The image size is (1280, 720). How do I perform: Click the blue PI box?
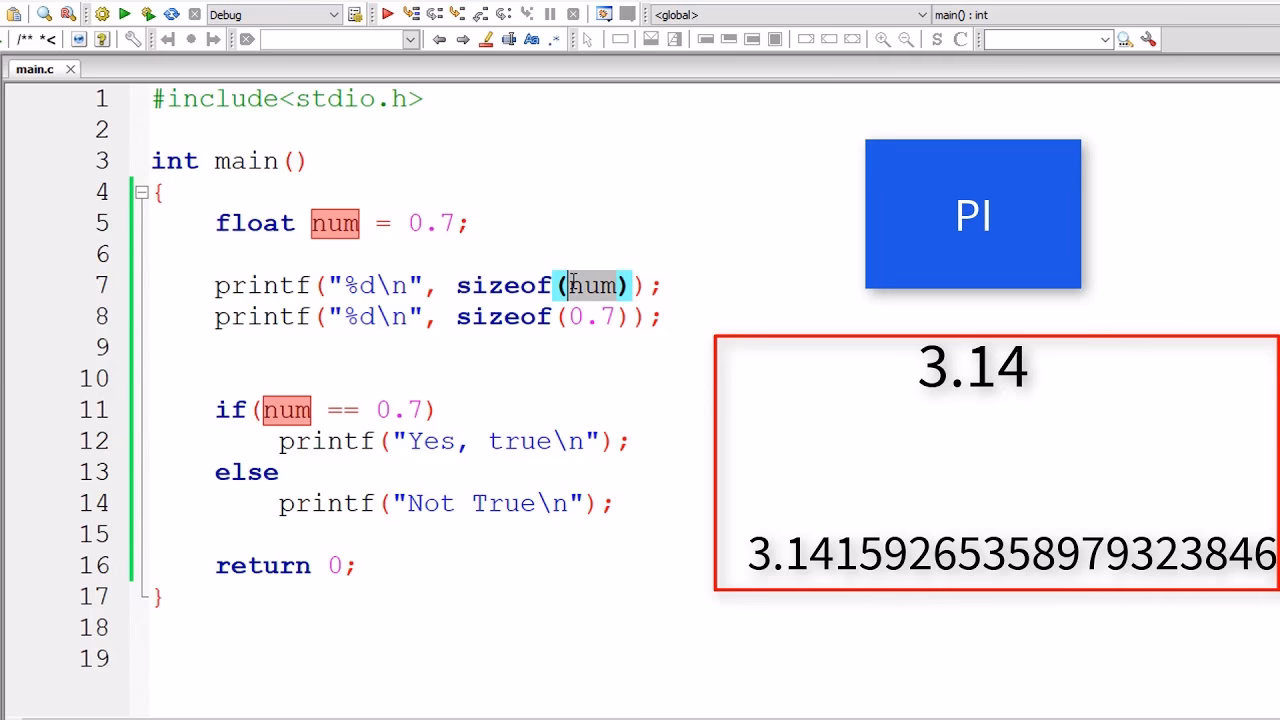973,214
